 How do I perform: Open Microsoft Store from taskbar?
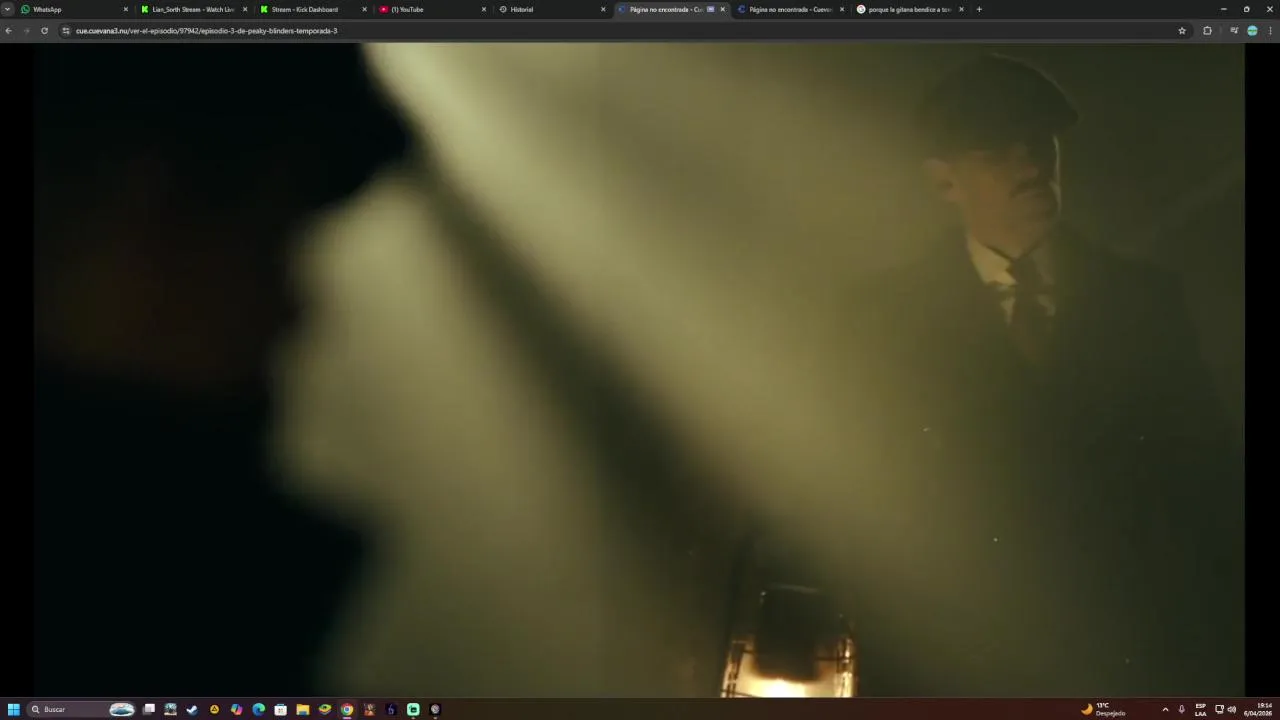coord(281,709)
